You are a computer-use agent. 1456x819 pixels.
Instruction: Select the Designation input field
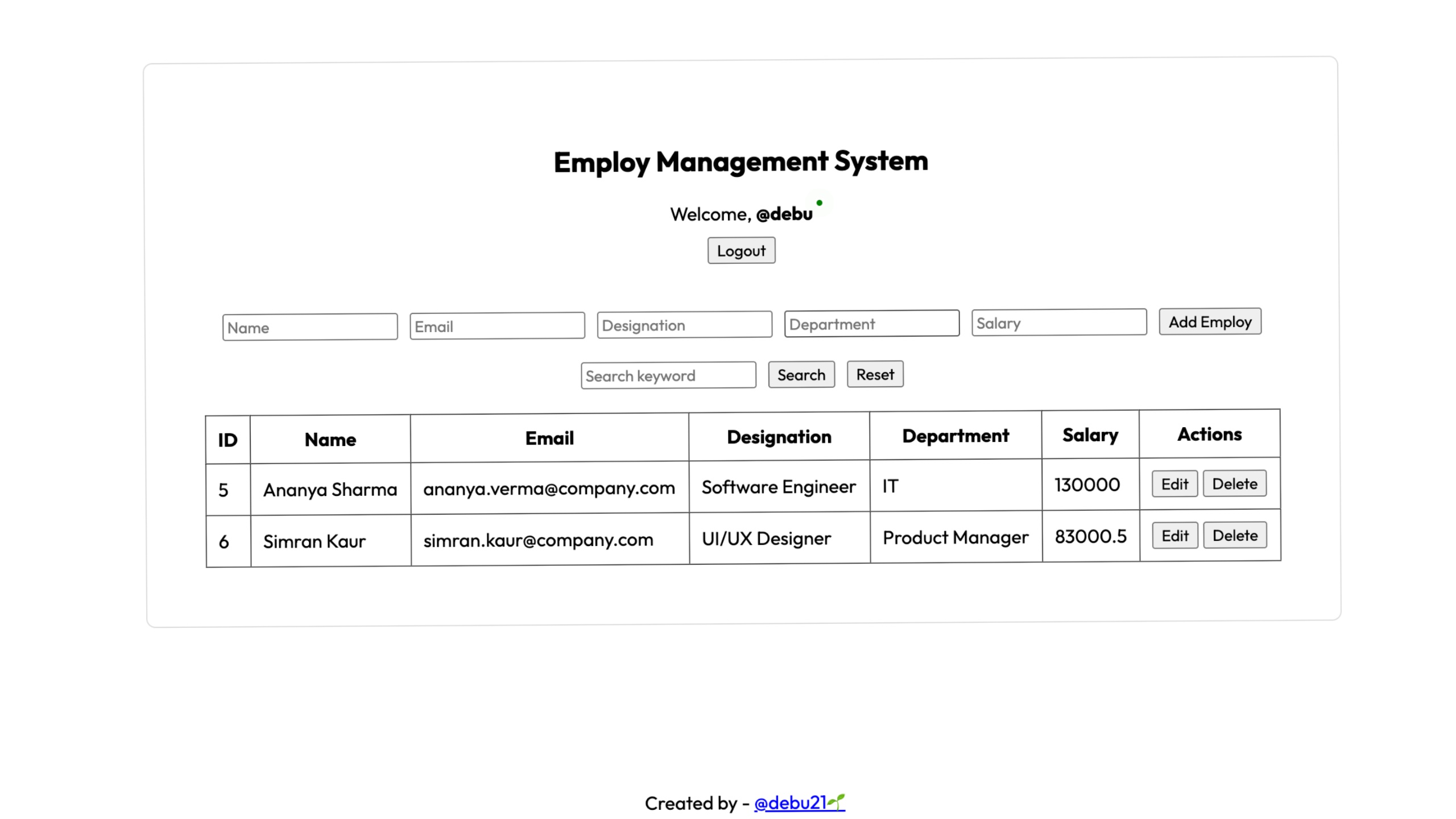point(684,325)
